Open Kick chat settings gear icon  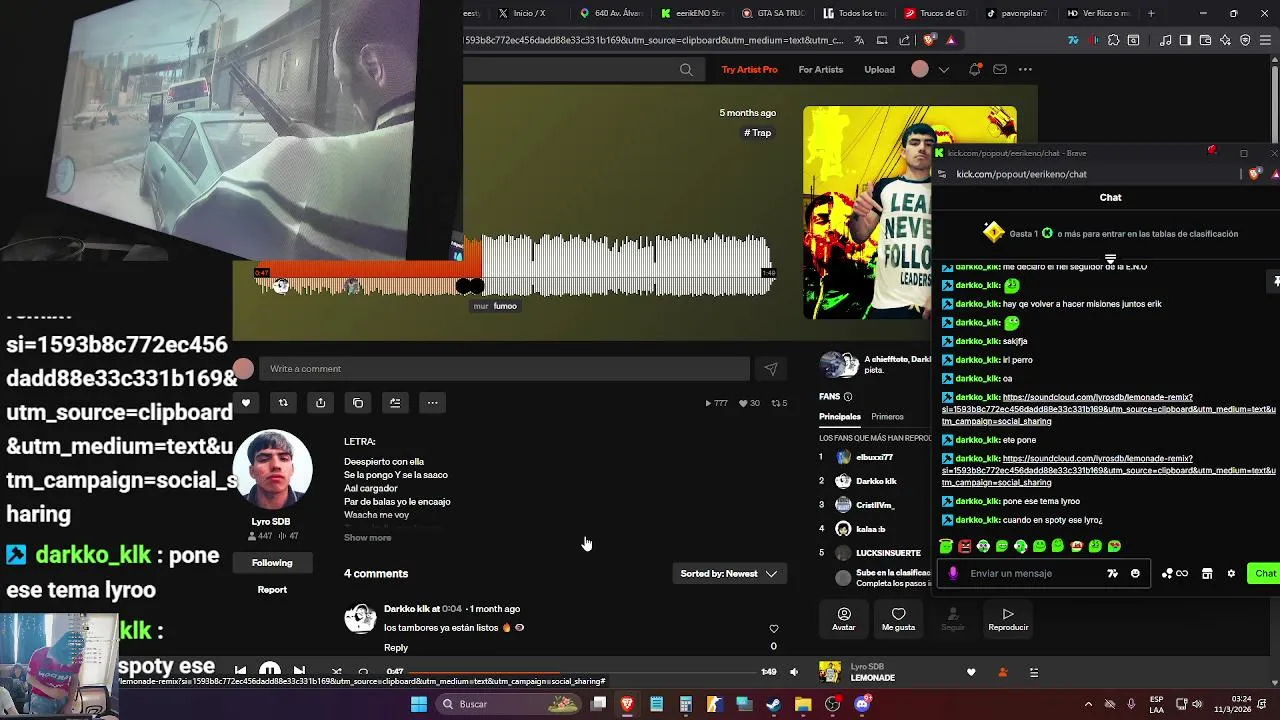click(x=1231, y=573)
